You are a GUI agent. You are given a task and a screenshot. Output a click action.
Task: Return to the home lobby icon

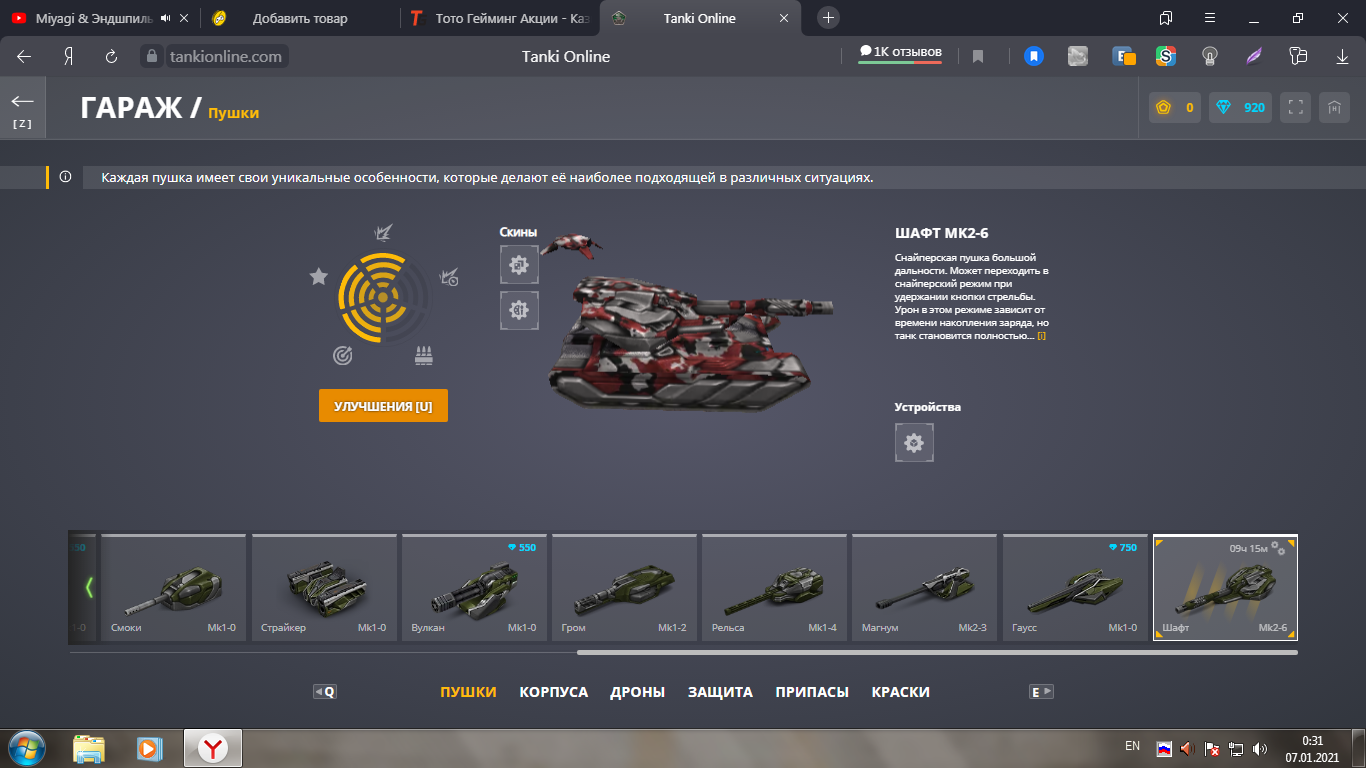1334,107
